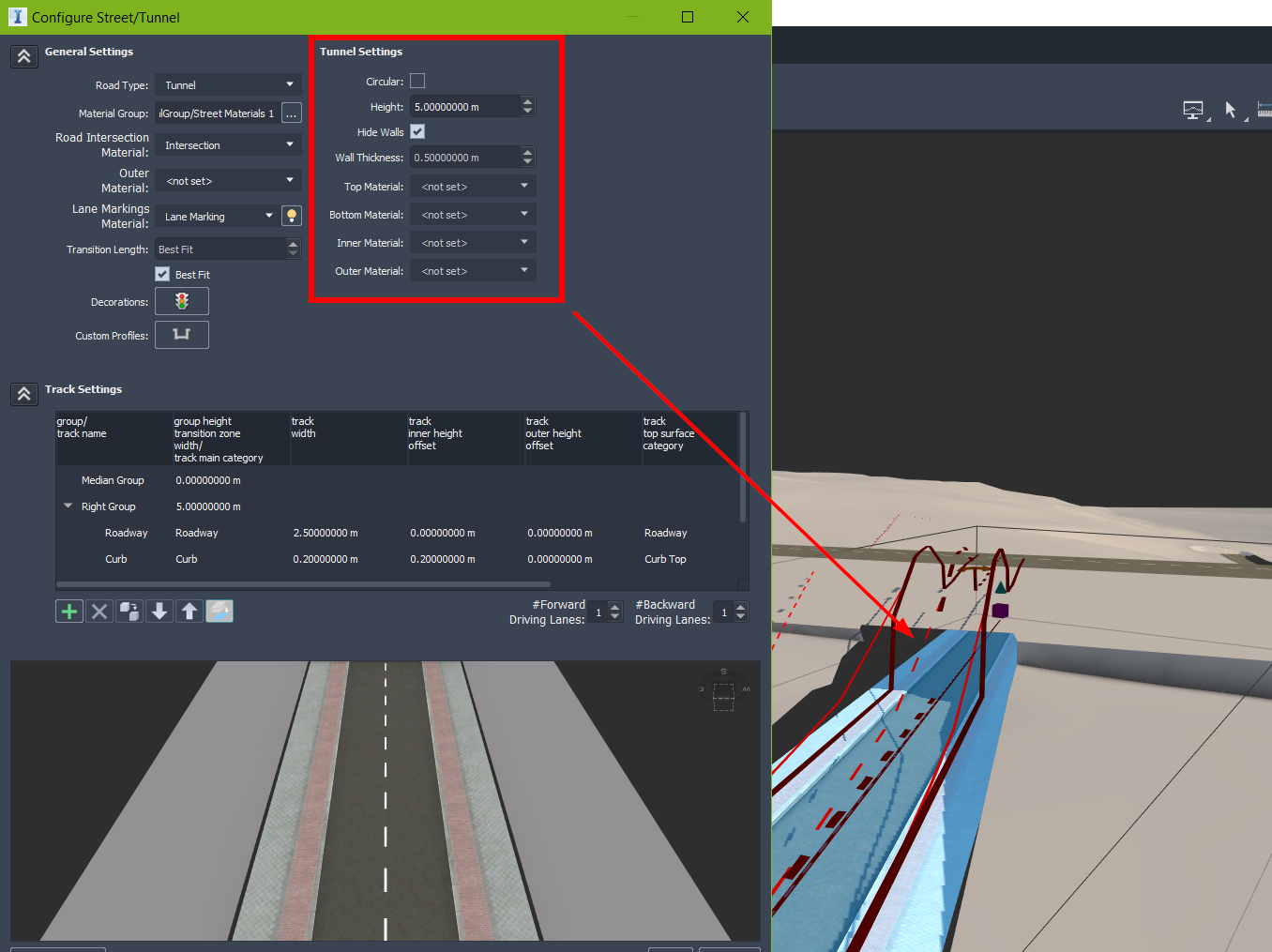Enable the Circular tunnel option
1272x952 pixels.
click(x=416, y=81)
